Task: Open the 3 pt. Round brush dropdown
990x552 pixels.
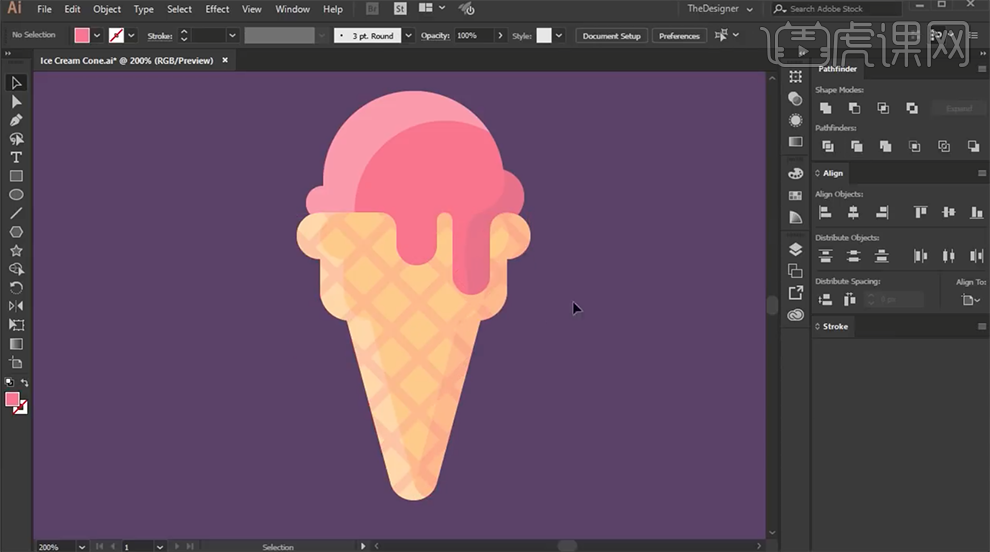Action: coord(408,36)
